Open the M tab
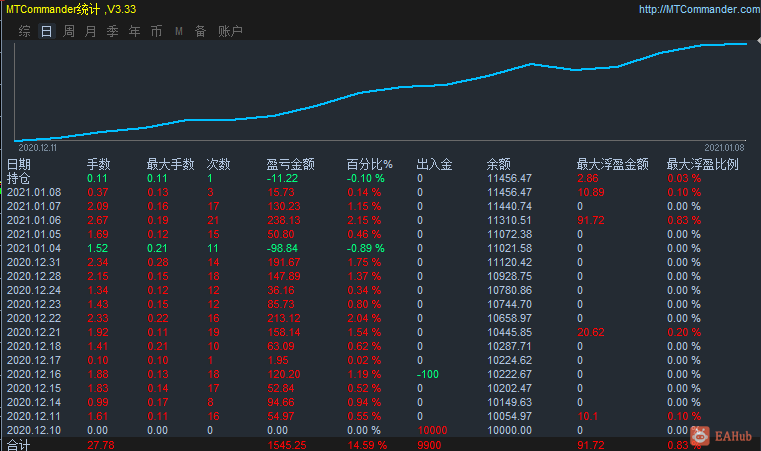This screenshot has height=451, width=761. tap(179, 32)
